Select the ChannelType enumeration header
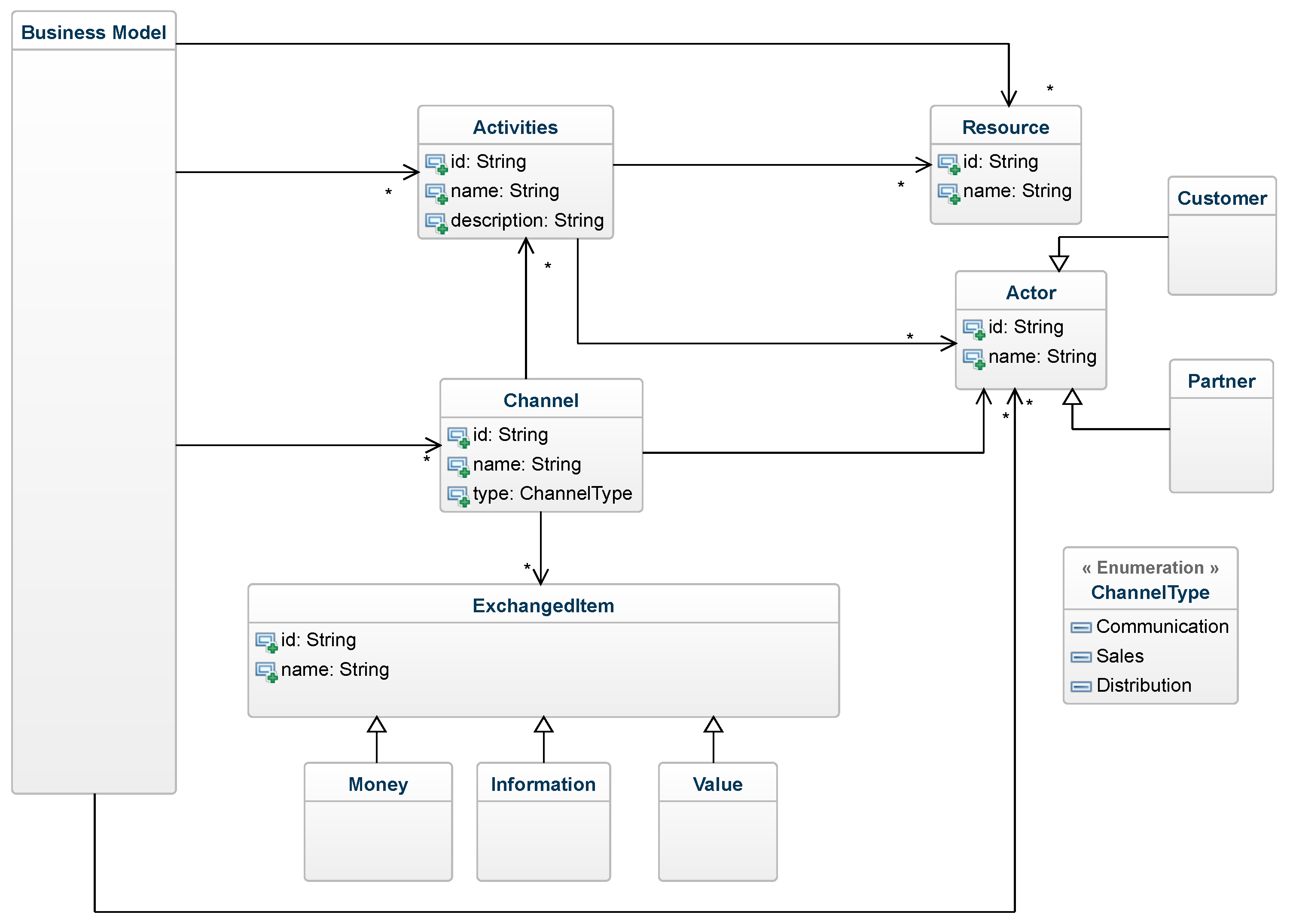Screen dimensions: 1290x924 click(x=1150, y=592)
